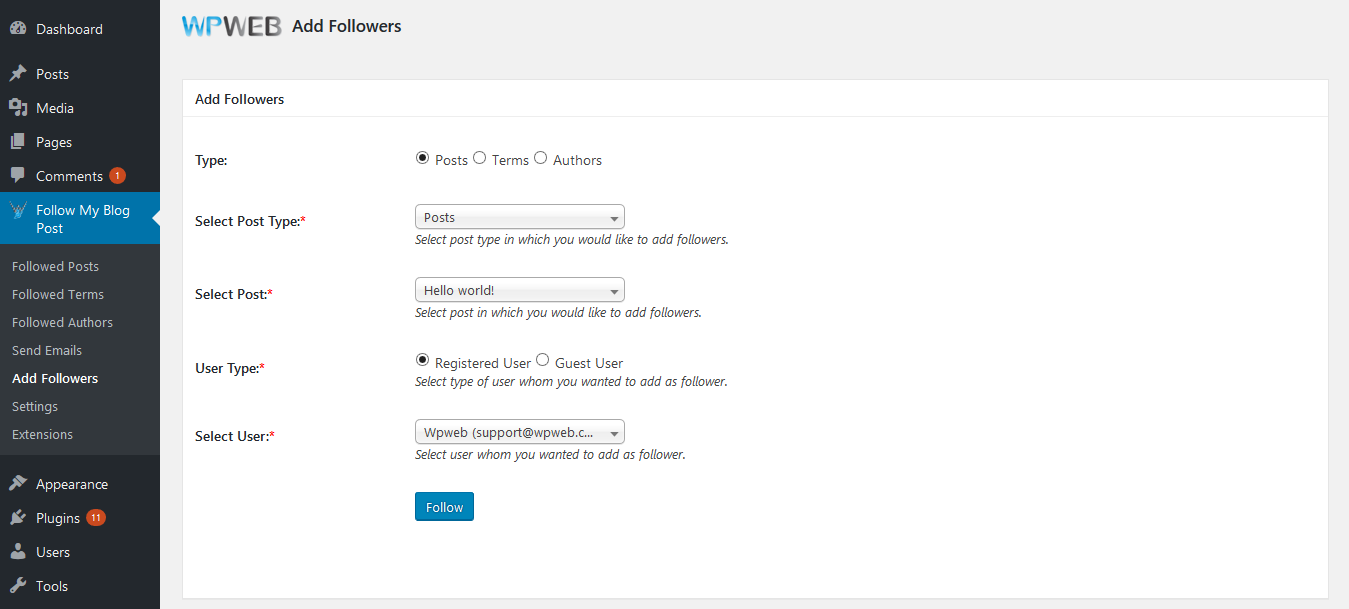
Task: Click the Comments speech bubble icon
Action: coord(18,176)
